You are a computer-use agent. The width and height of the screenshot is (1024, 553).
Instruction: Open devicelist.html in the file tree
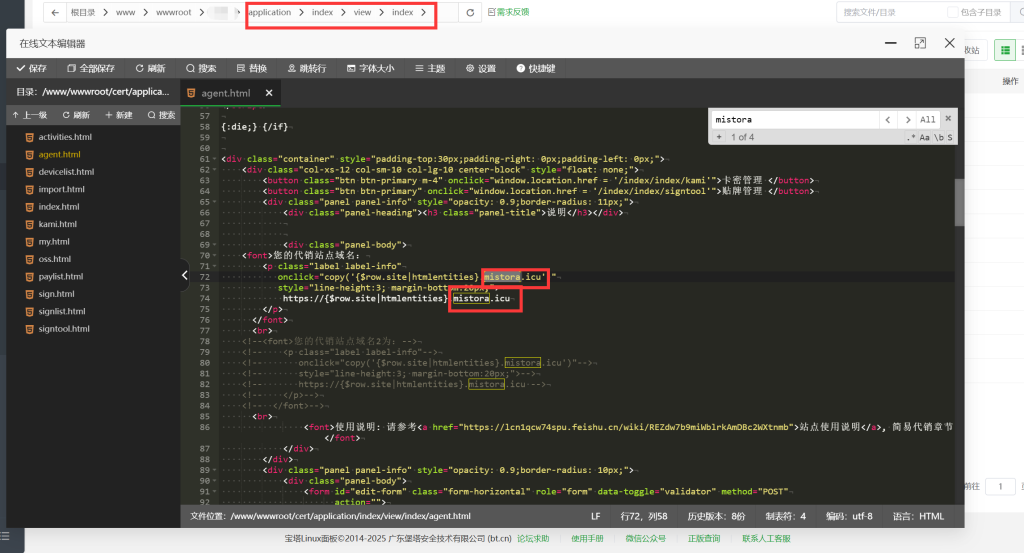[x=66, y=172]
